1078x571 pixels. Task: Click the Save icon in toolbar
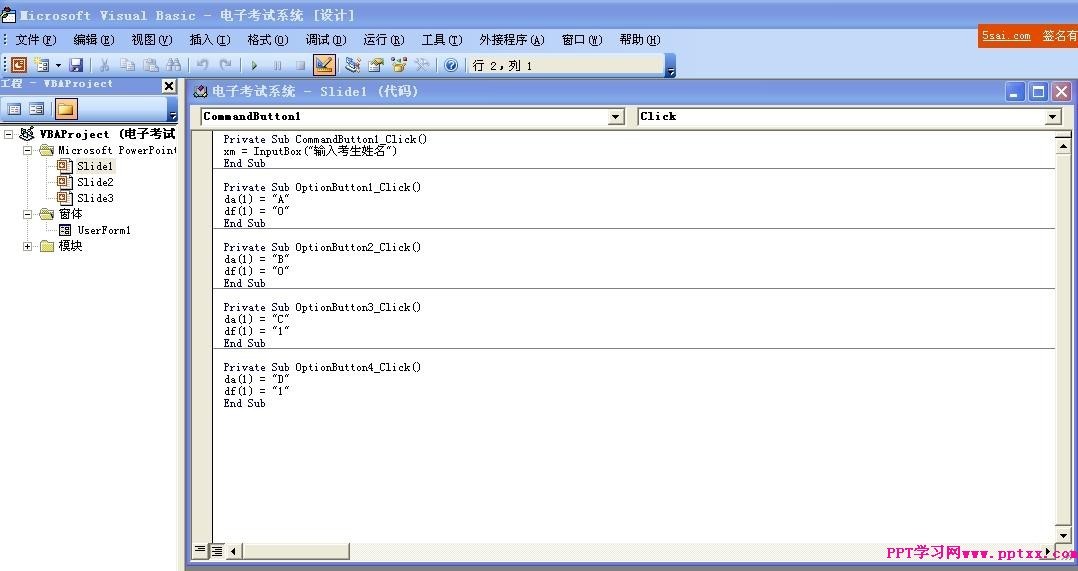(x=76, y=65)
